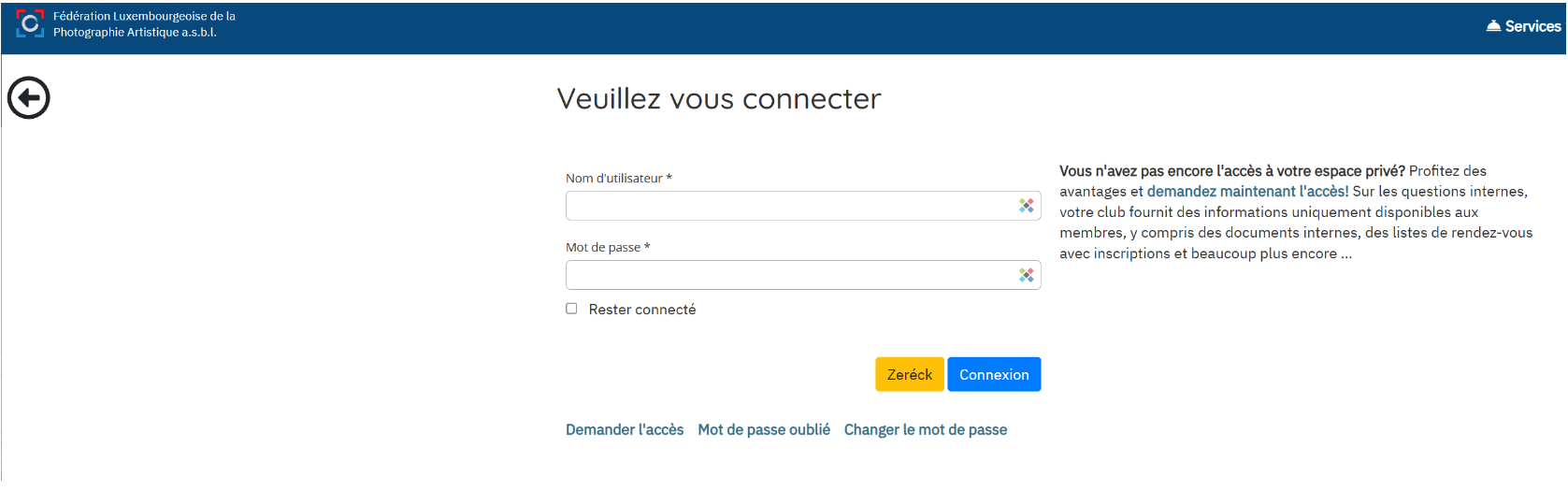Click the circular back arrow icon

(29, 98)
